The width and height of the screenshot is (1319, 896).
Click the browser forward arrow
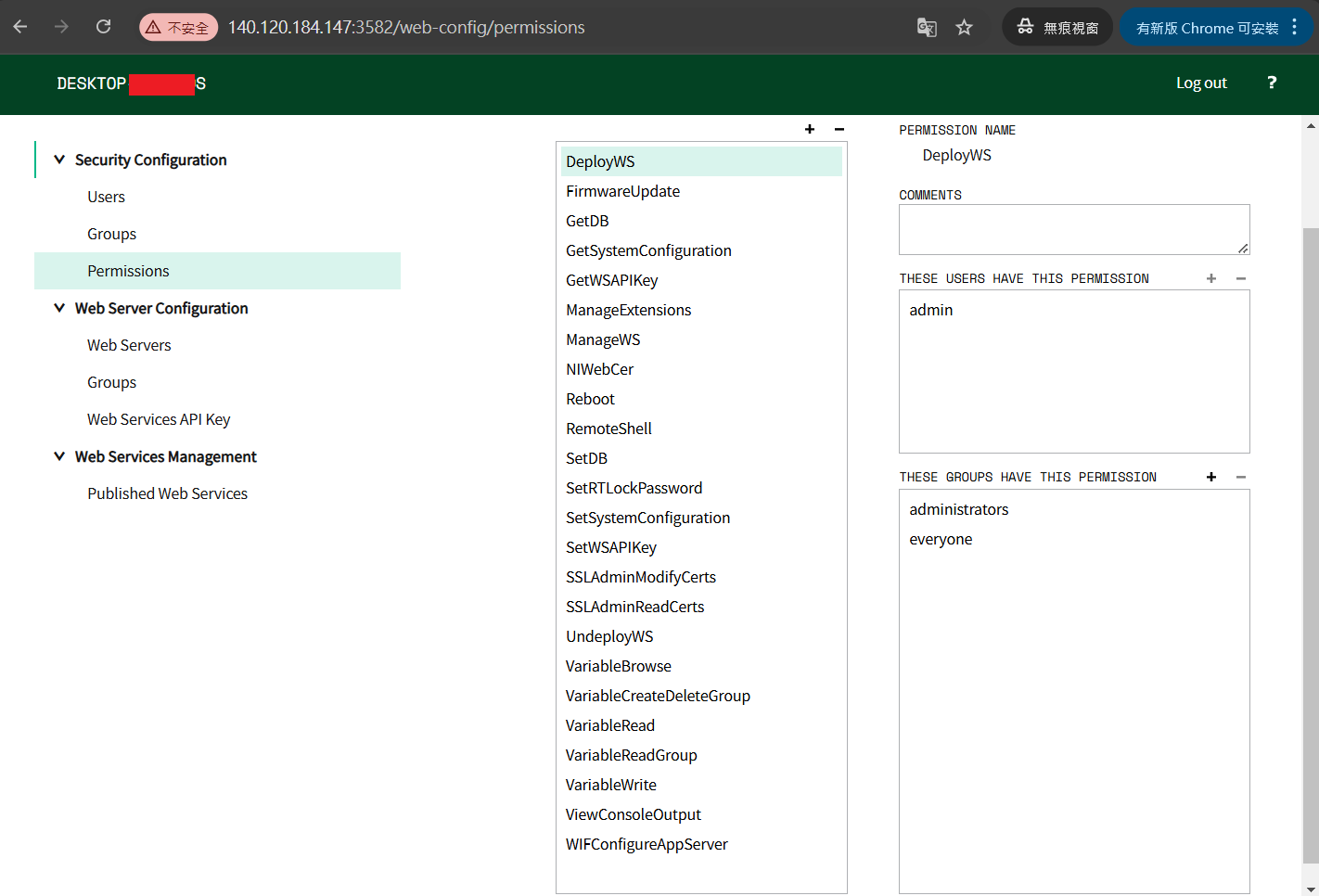pyautogui.click(x=61, y=27)
